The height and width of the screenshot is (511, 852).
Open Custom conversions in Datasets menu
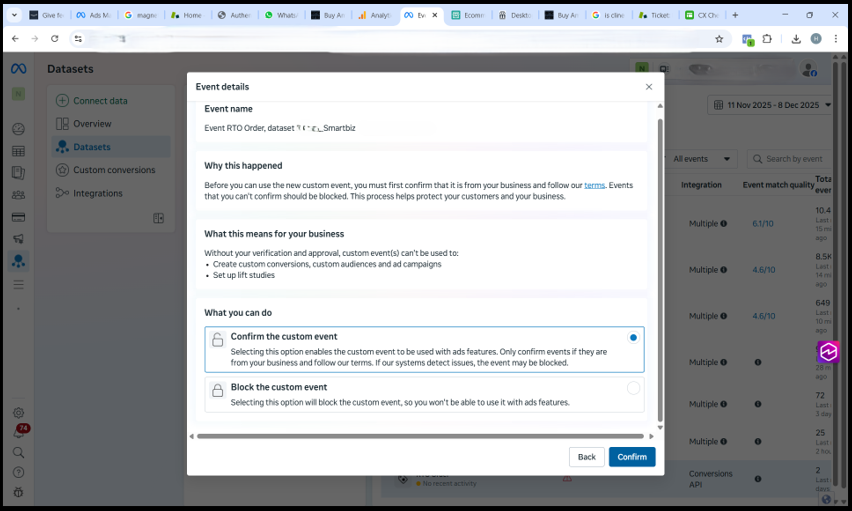coord(113,170)
